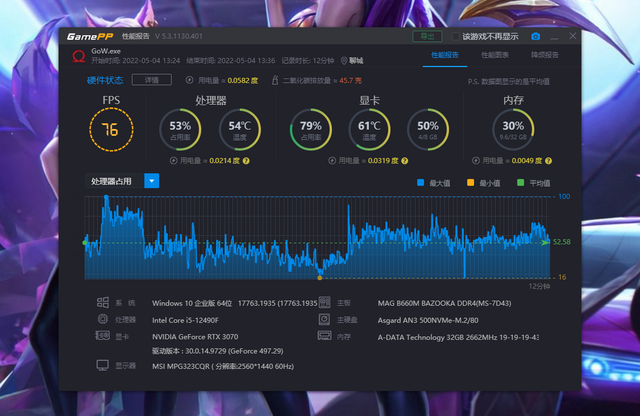
Task: Click the green export button
Action: click(x=427, y=36)
